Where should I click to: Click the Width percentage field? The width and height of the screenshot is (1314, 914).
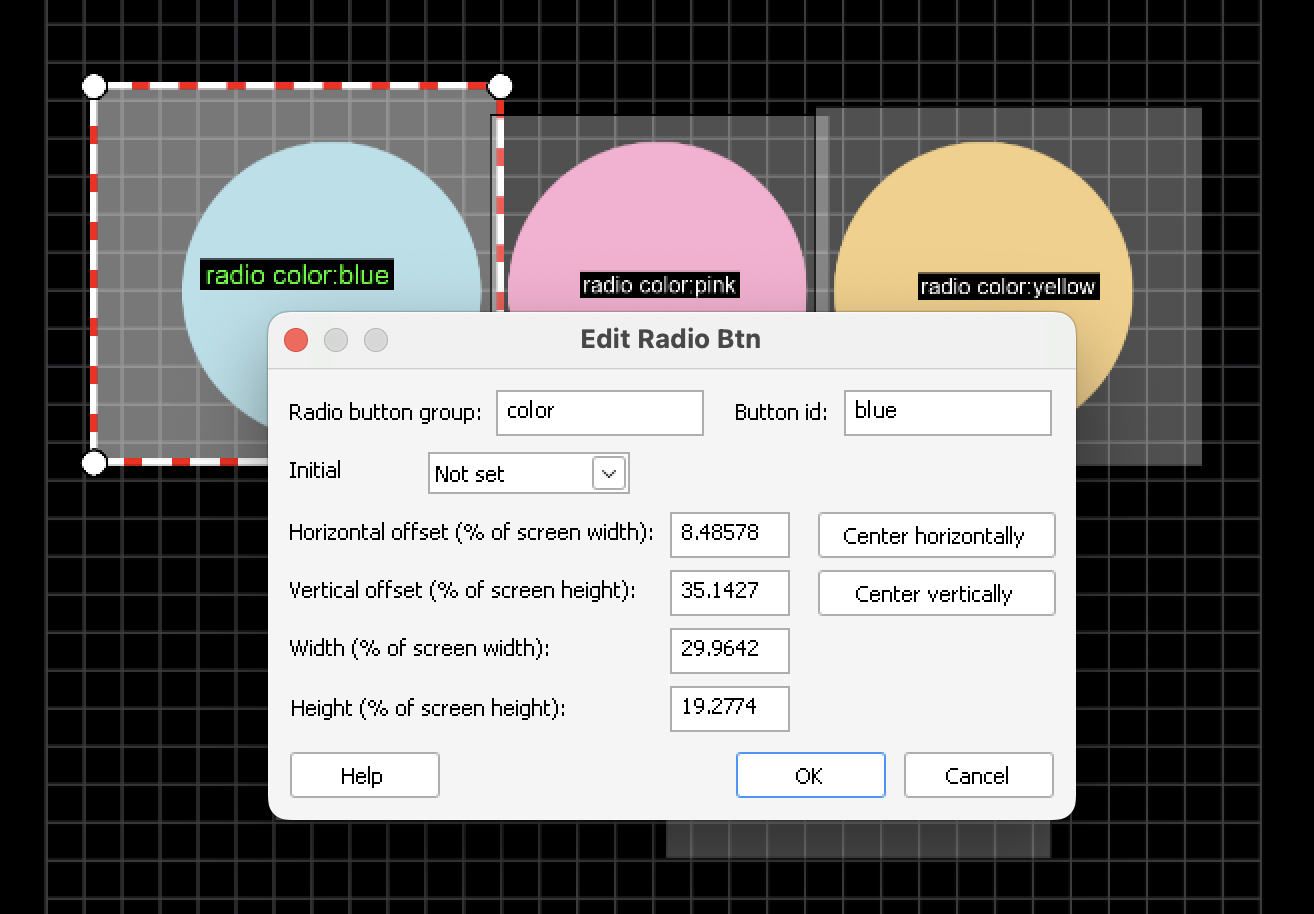[x=729, y=650]
